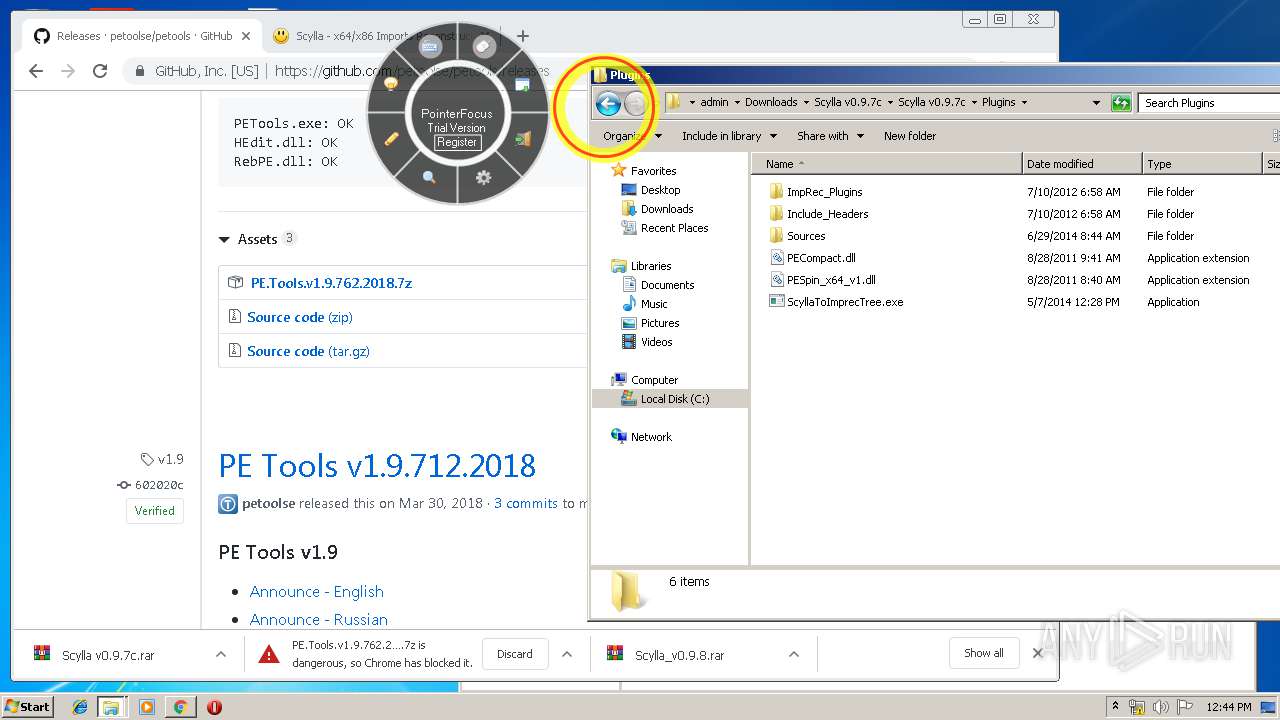The height and width of the screenshot is (720, 1280).
Task: Open commit 602020c link
Action: pyautogui.click(x=151, y=485)
